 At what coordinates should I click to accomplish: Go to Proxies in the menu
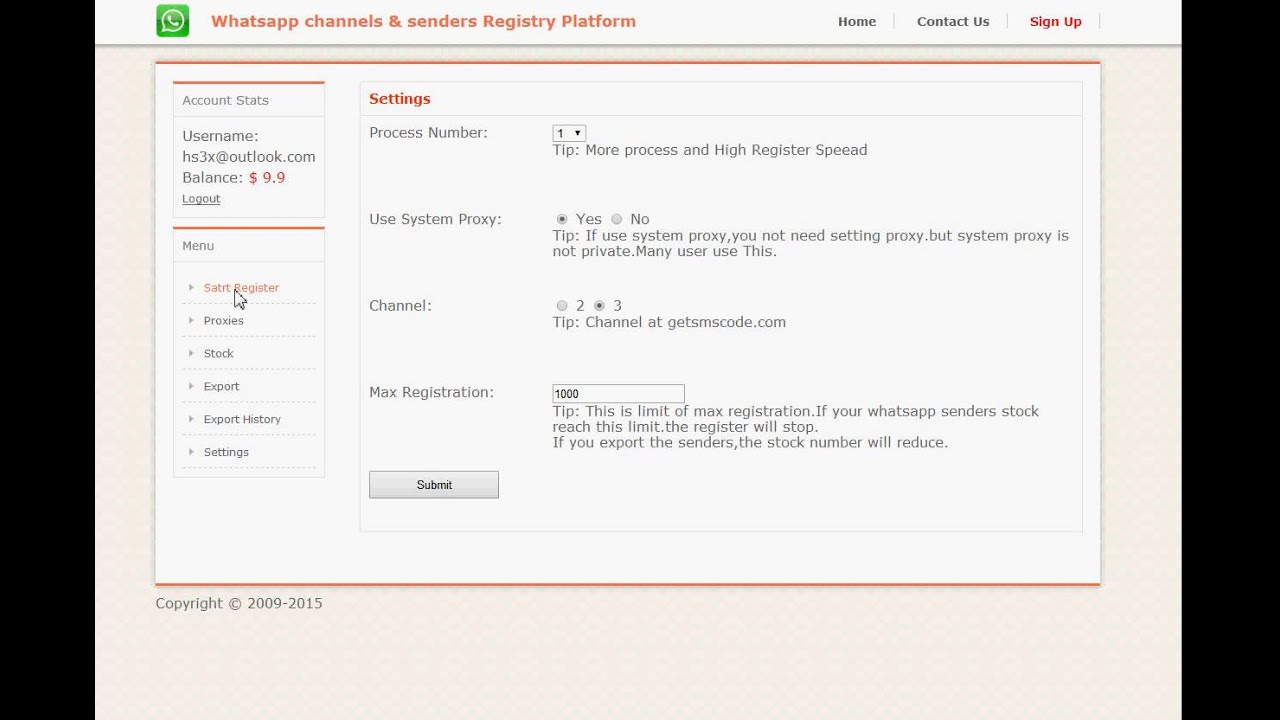223,321
